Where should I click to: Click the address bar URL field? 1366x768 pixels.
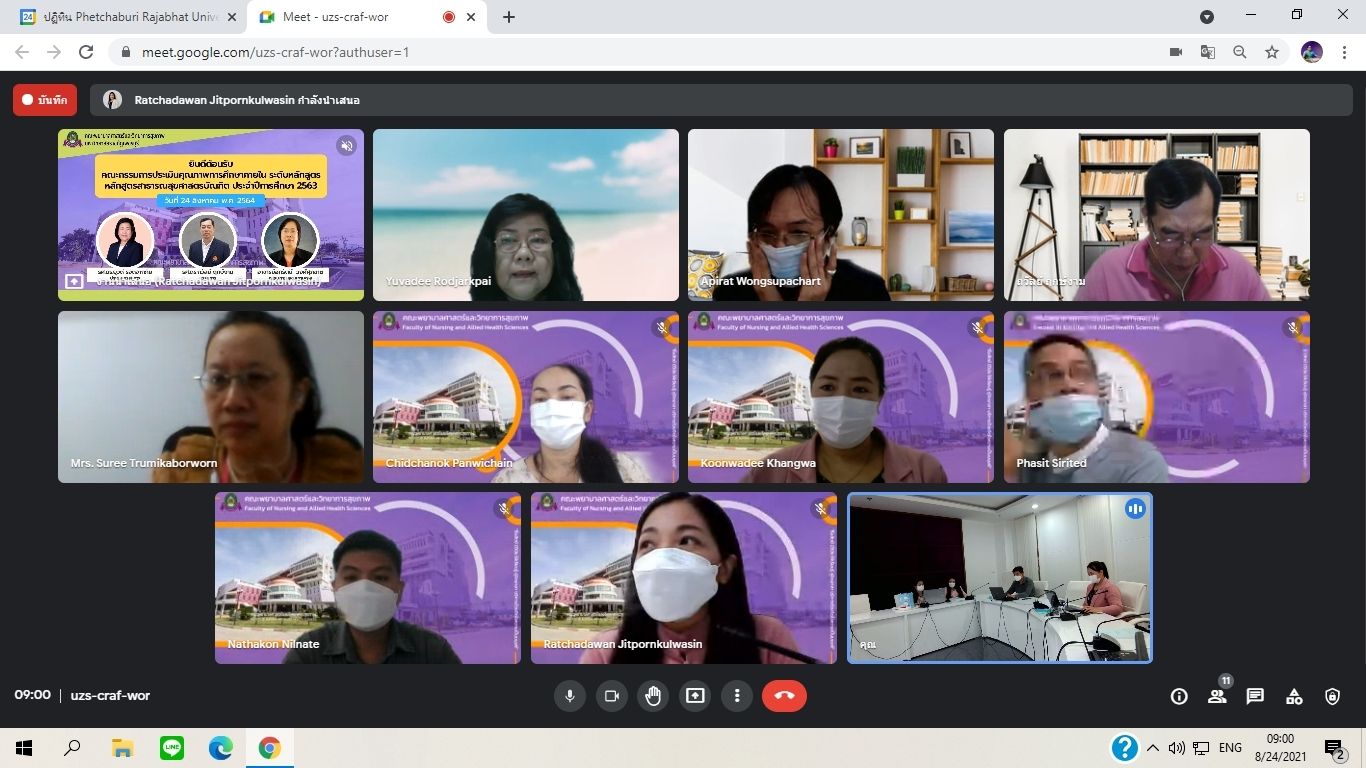[x=600, y=52]
